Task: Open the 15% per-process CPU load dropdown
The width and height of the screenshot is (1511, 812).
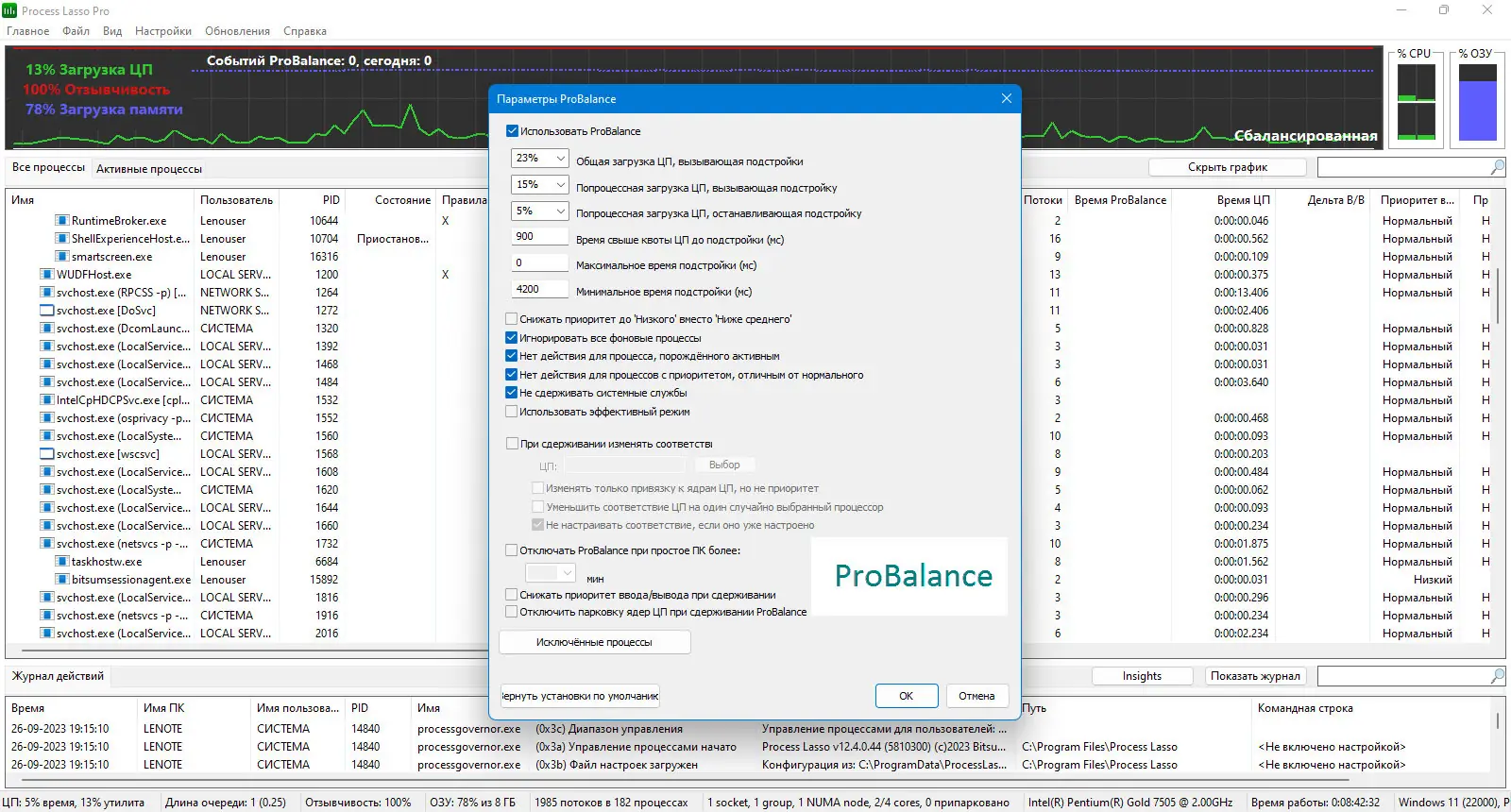Action: point(540,185)
